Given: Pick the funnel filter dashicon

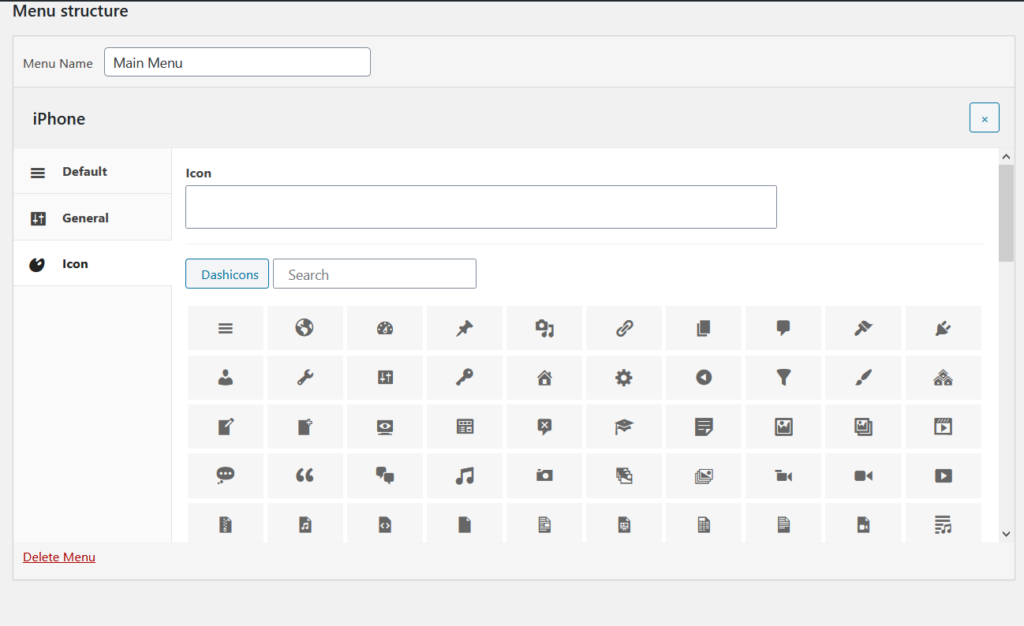Looking at the screenshot, I should point(783,377).
